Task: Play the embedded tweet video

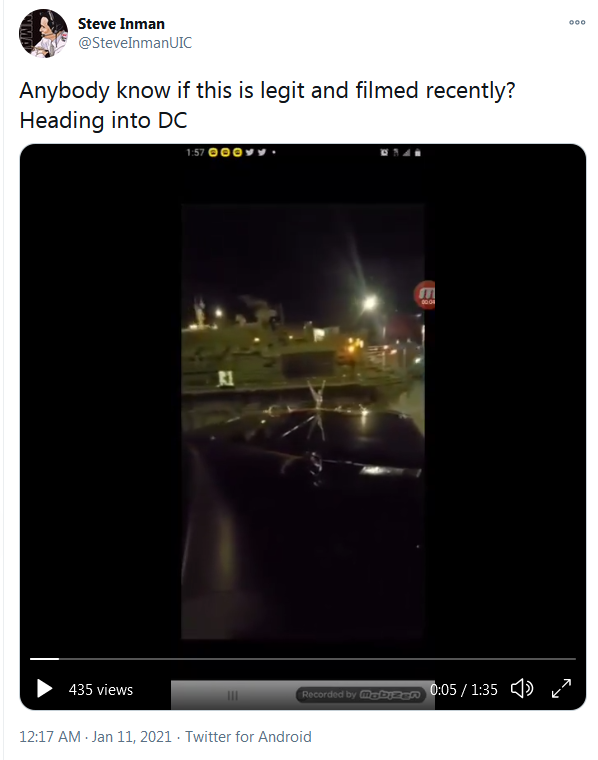Action: pyautogui.click(x=44, y=689)
